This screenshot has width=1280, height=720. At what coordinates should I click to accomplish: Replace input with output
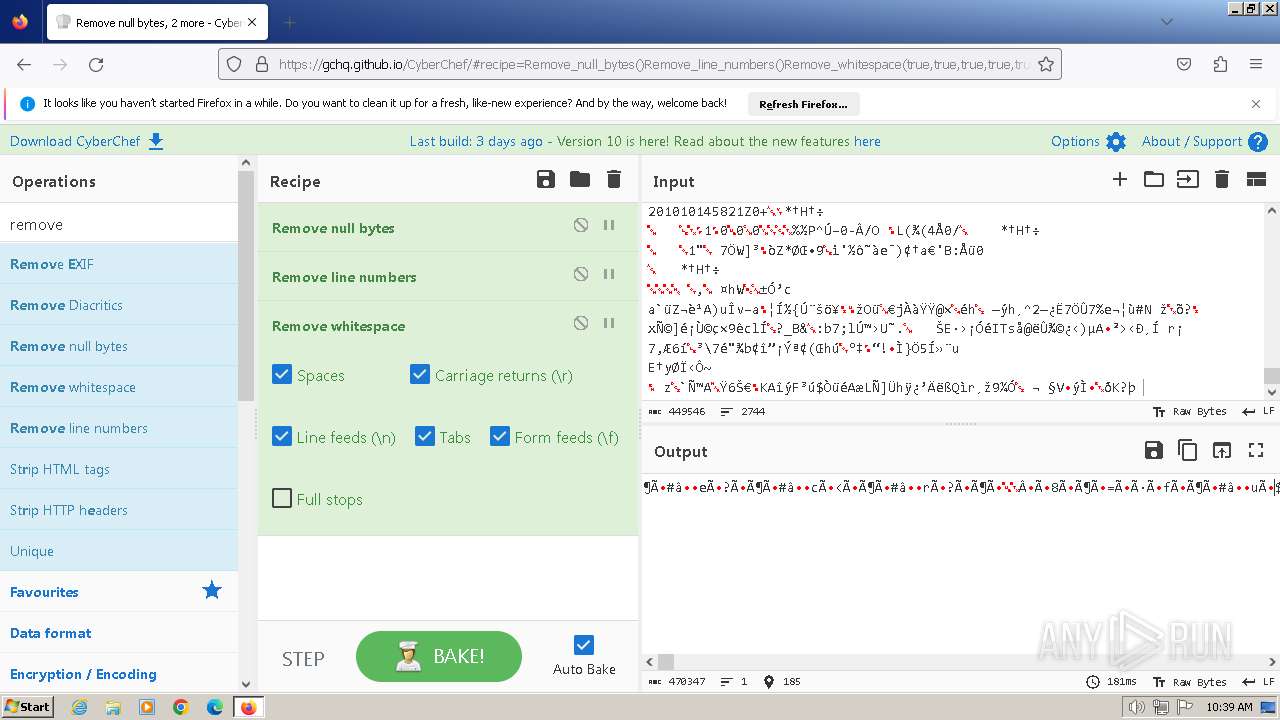click(x=1222, y=451)
